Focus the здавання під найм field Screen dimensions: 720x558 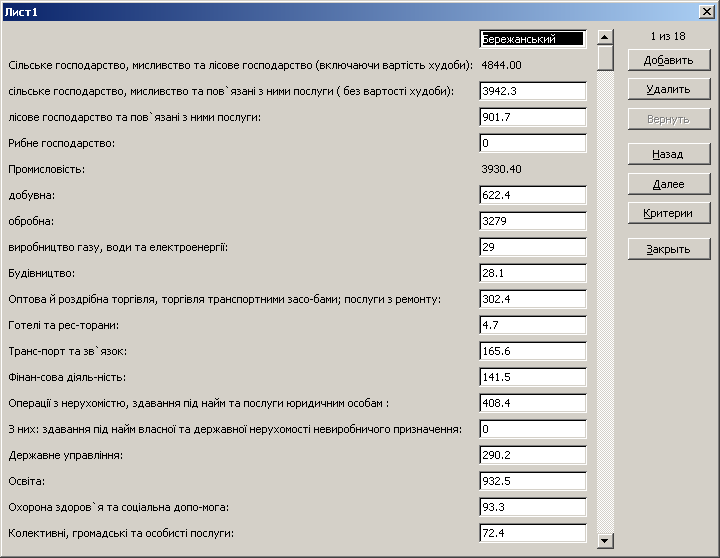[533, 429]
